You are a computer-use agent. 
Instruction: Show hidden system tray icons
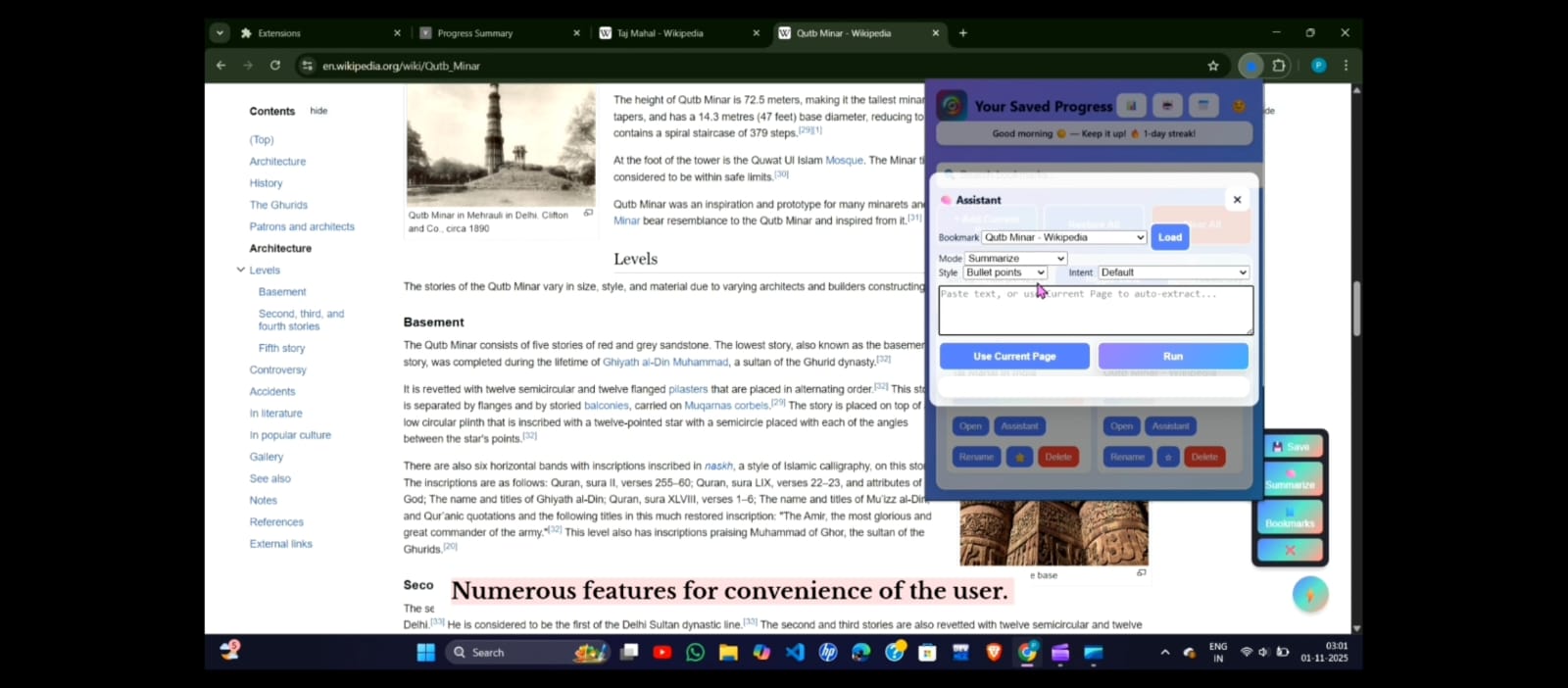[1164, 653]
